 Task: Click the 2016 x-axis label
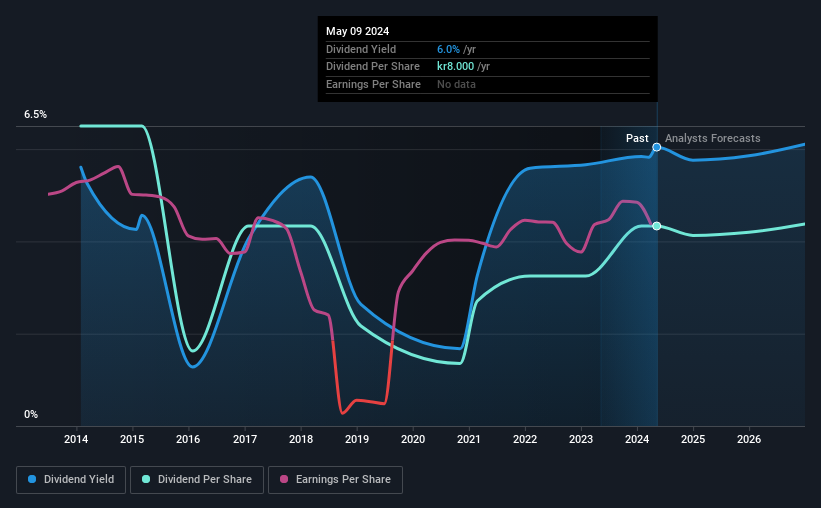click(188, 439)
